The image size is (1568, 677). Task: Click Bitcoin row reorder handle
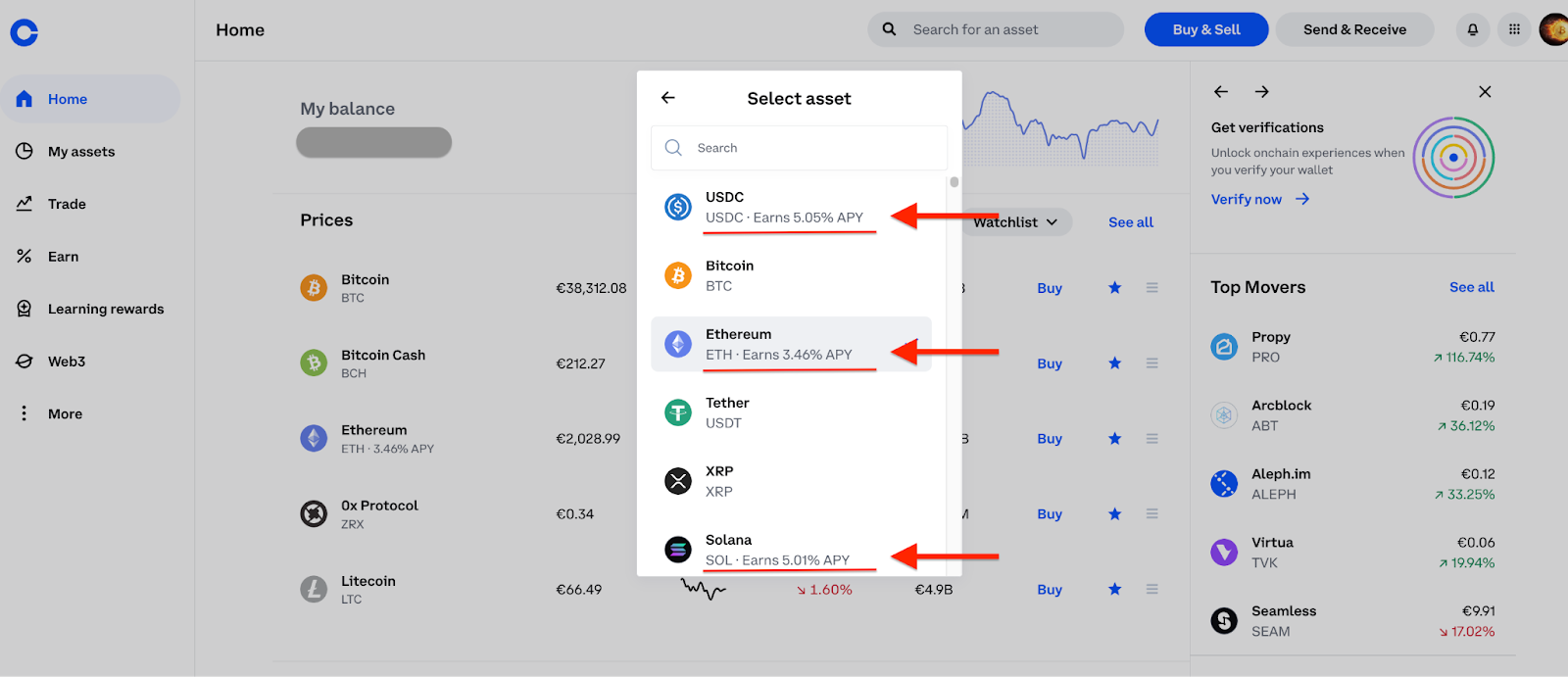point(1152,288)
